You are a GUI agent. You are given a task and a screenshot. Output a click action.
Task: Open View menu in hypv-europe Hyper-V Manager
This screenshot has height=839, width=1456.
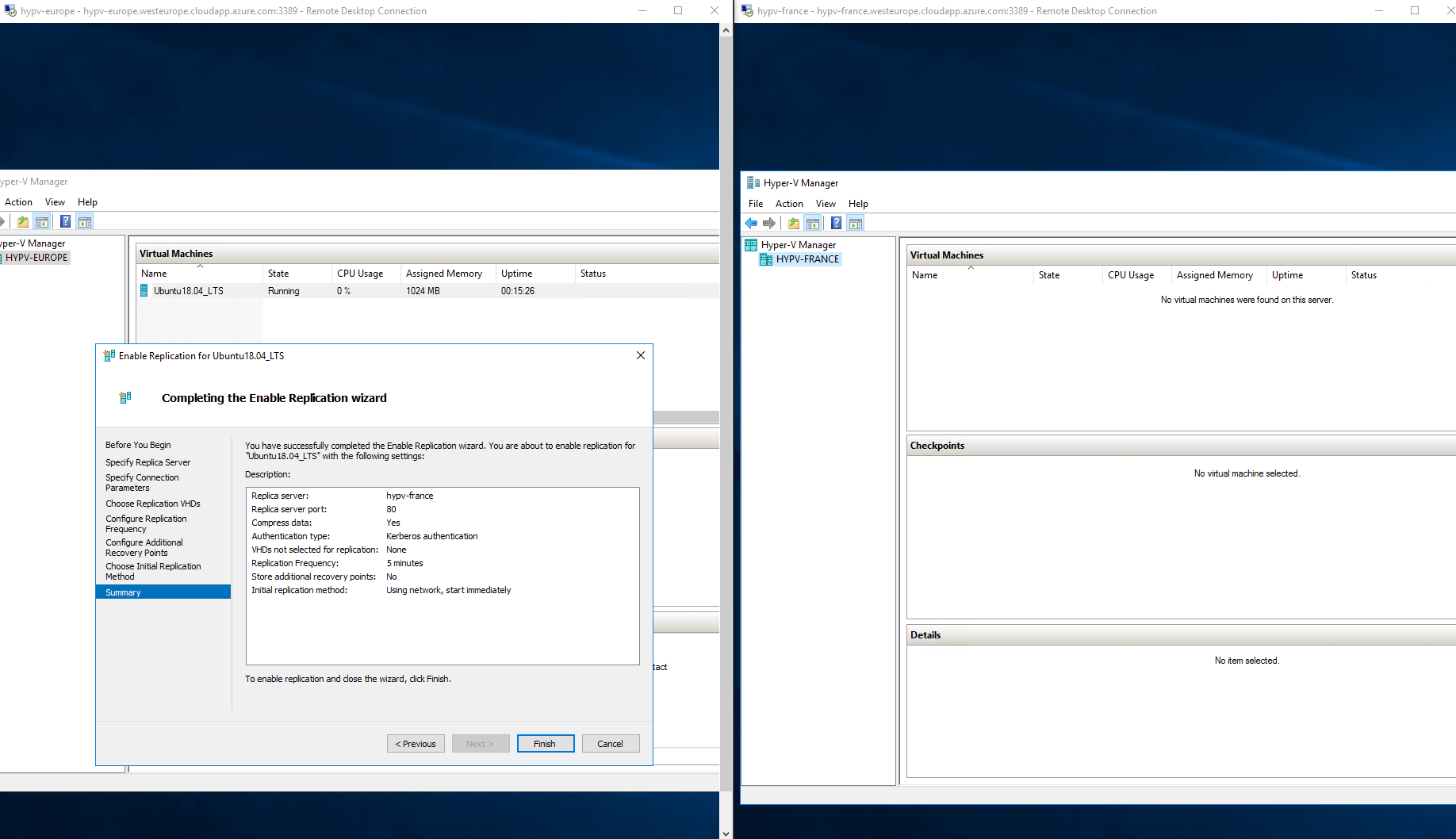pyautogui.click(x=55, y=202)
